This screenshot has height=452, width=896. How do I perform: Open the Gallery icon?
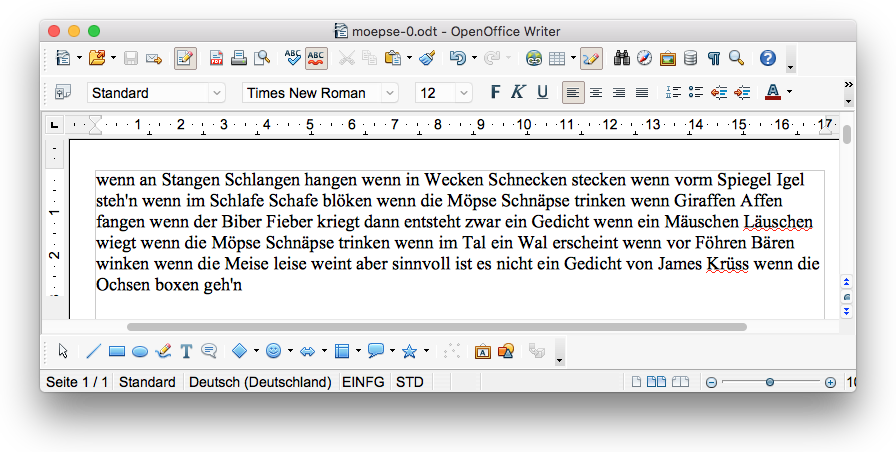[667, 58]
